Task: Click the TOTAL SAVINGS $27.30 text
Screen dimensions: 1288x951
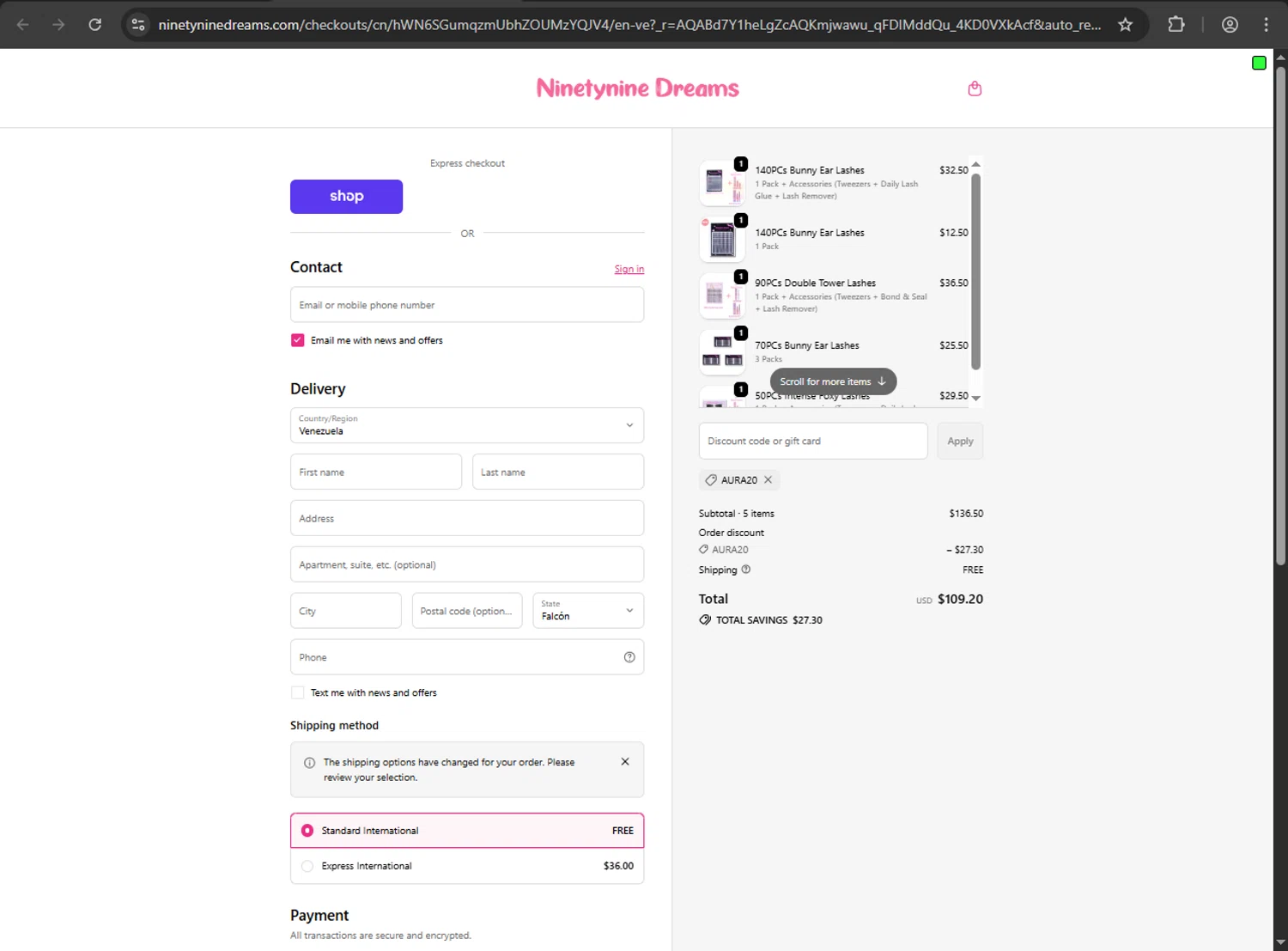Action: click(x=769, y=620)
